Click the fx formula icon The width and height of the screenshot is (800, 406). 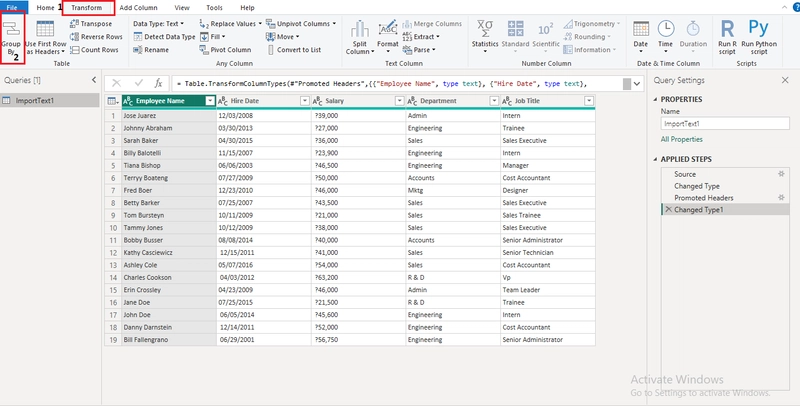click(x=158, y=83)
